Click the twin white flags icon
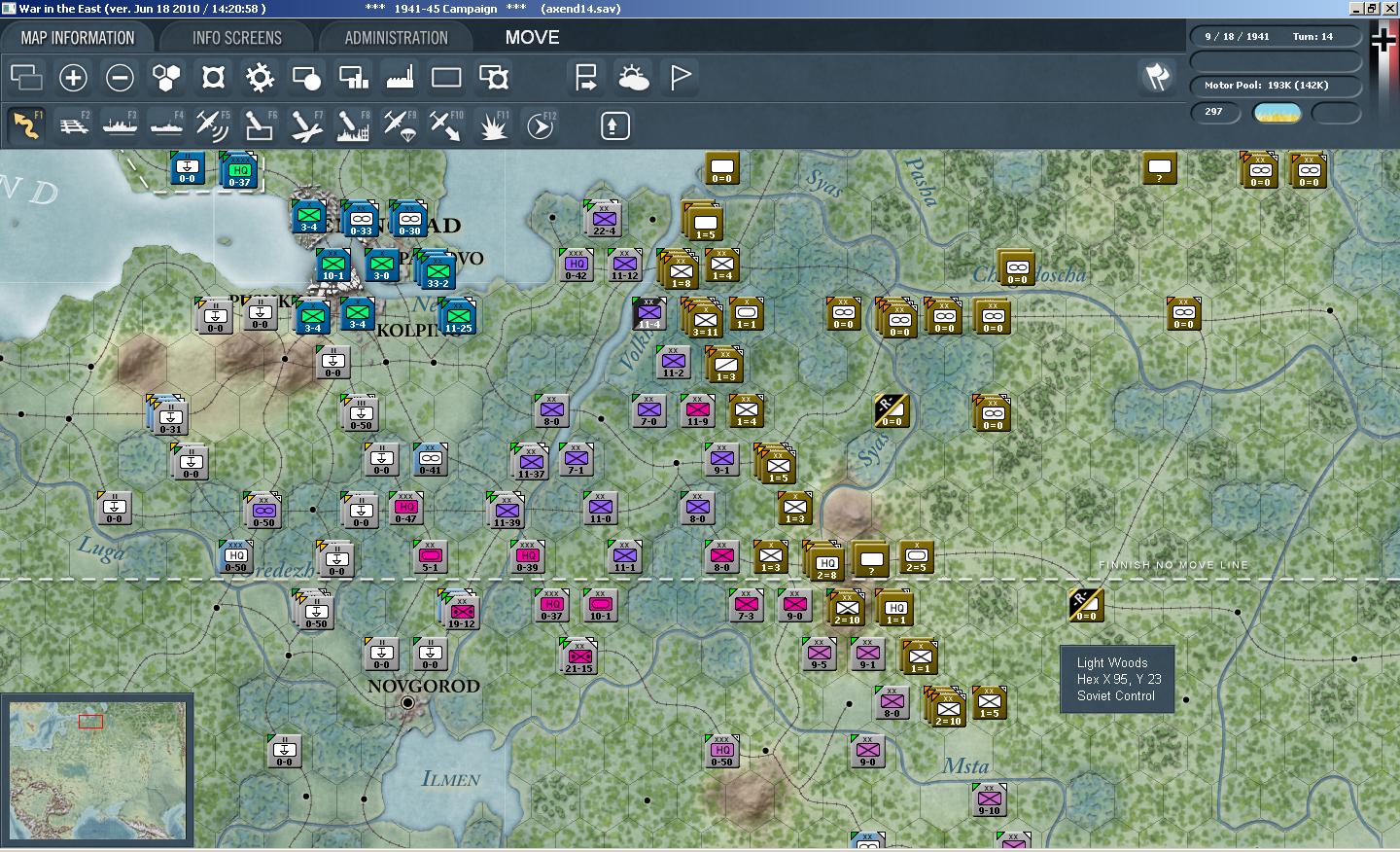1400x852 pixels. pos(1156,77)
